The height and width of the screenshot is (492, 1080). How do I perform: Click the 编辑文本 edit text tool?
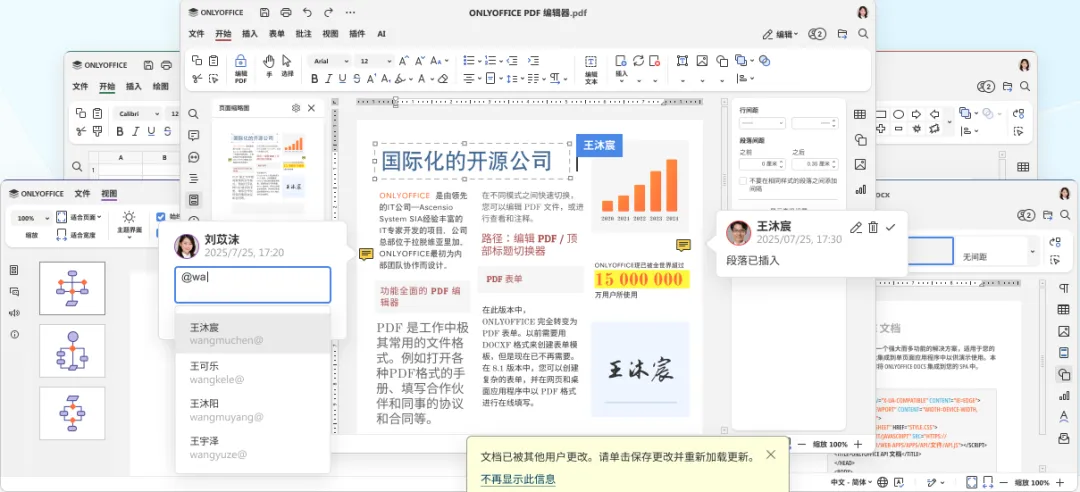(591, 69)
